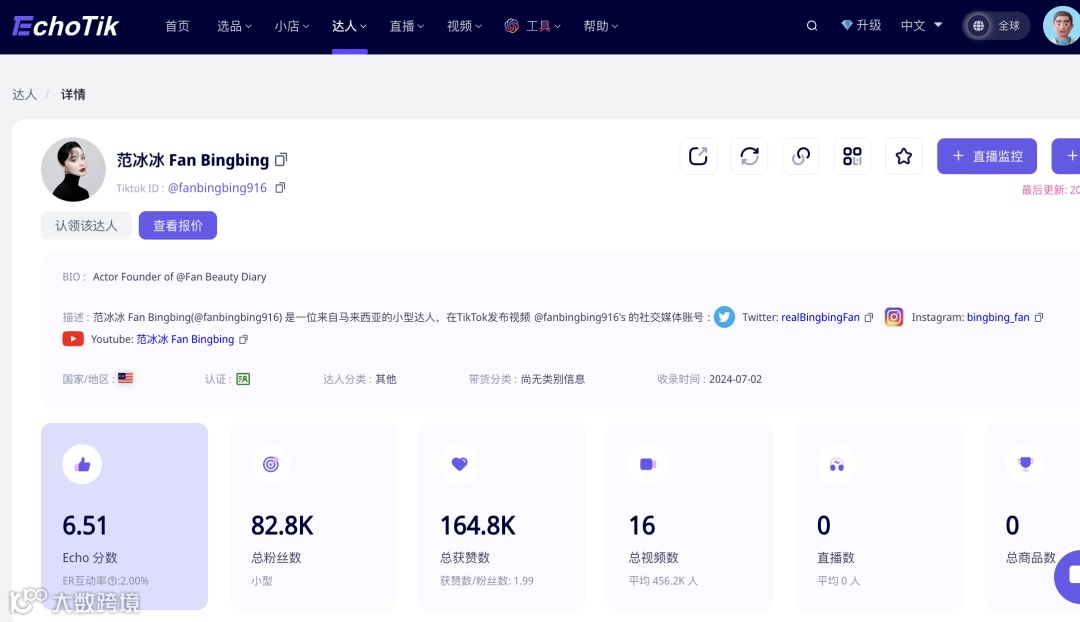Click ER互动率 2.00% text
This screenshot has width=1080, height=622.
tap(105, 581)
